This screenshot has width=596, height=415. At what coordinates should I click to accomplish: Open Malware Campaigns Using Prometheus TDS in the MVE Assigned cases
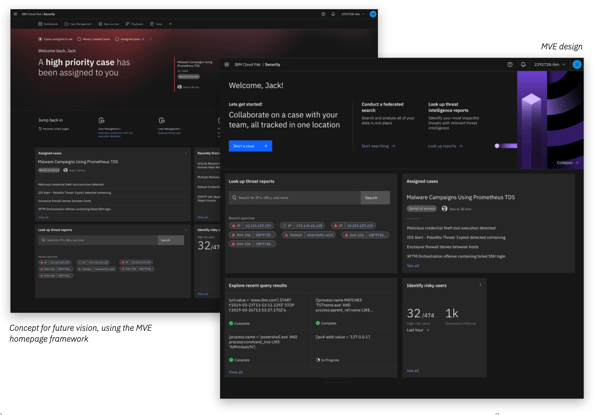(461, 197)
